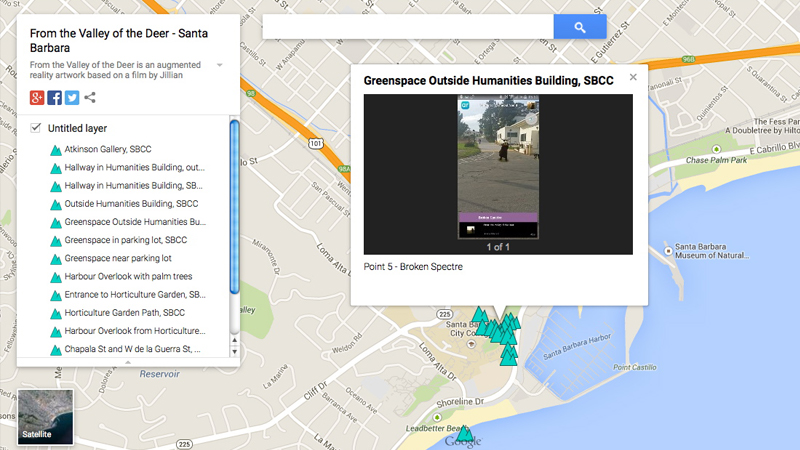800x450 pixels.
Task: Click the generic share icon
Action: pyautogui.click(x=90, y=97)
